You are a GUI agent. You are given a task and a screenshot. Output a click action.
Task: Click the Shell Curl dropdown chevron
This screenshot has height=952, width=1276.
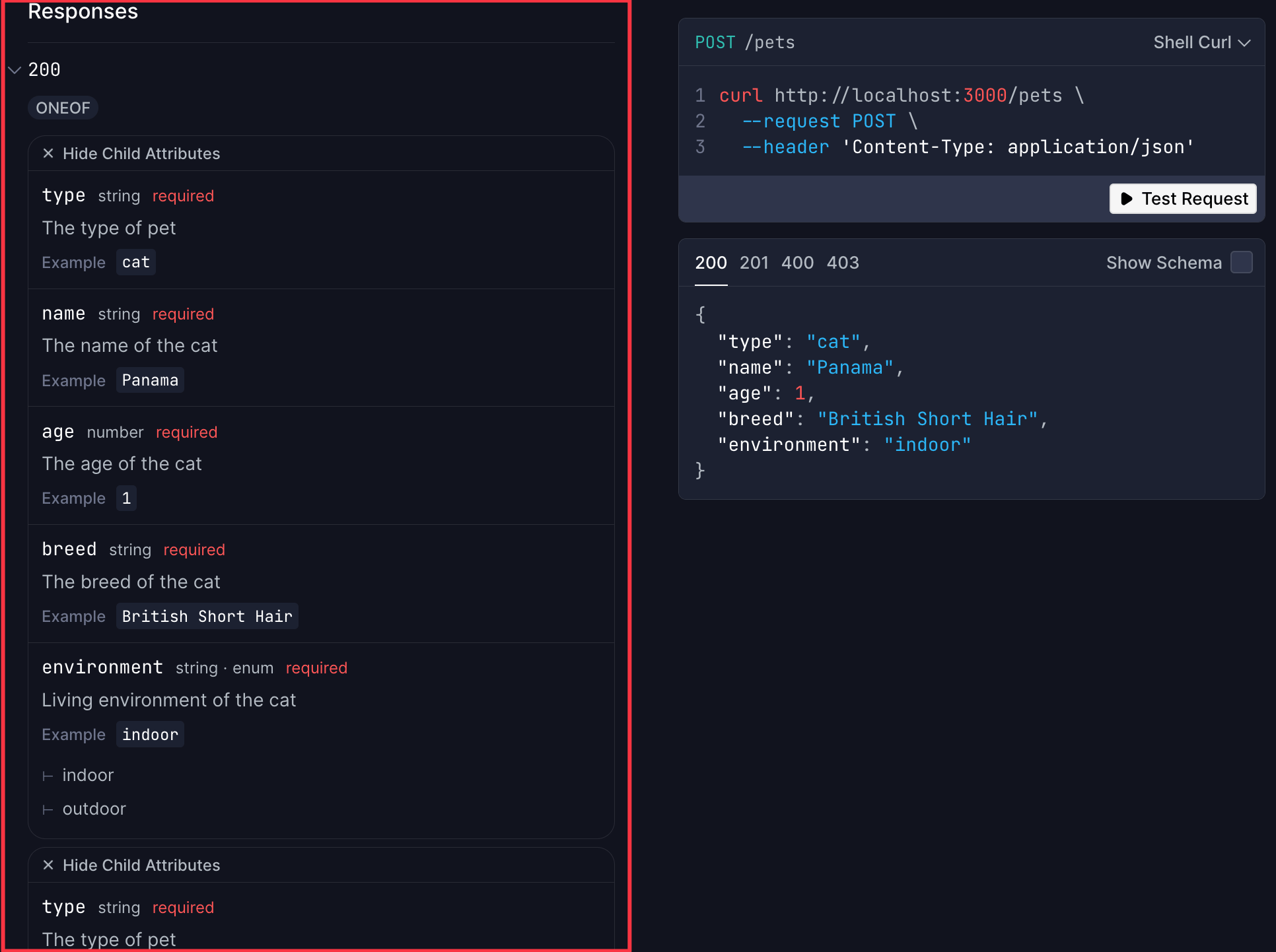1246,42
